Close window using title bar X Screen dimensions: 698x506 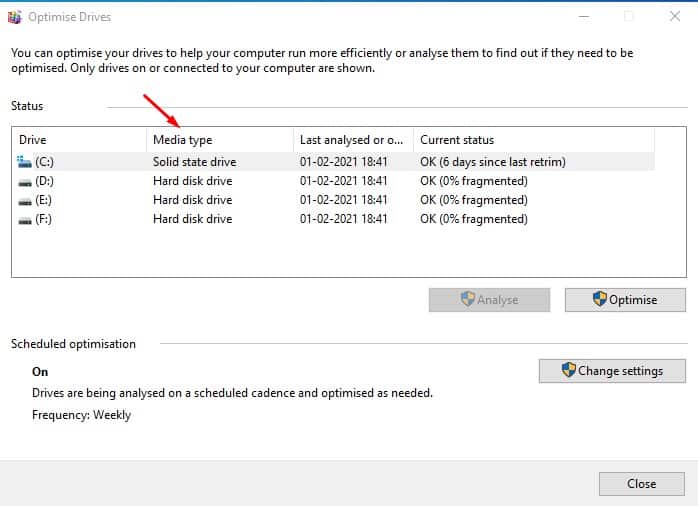pos(675,16)
